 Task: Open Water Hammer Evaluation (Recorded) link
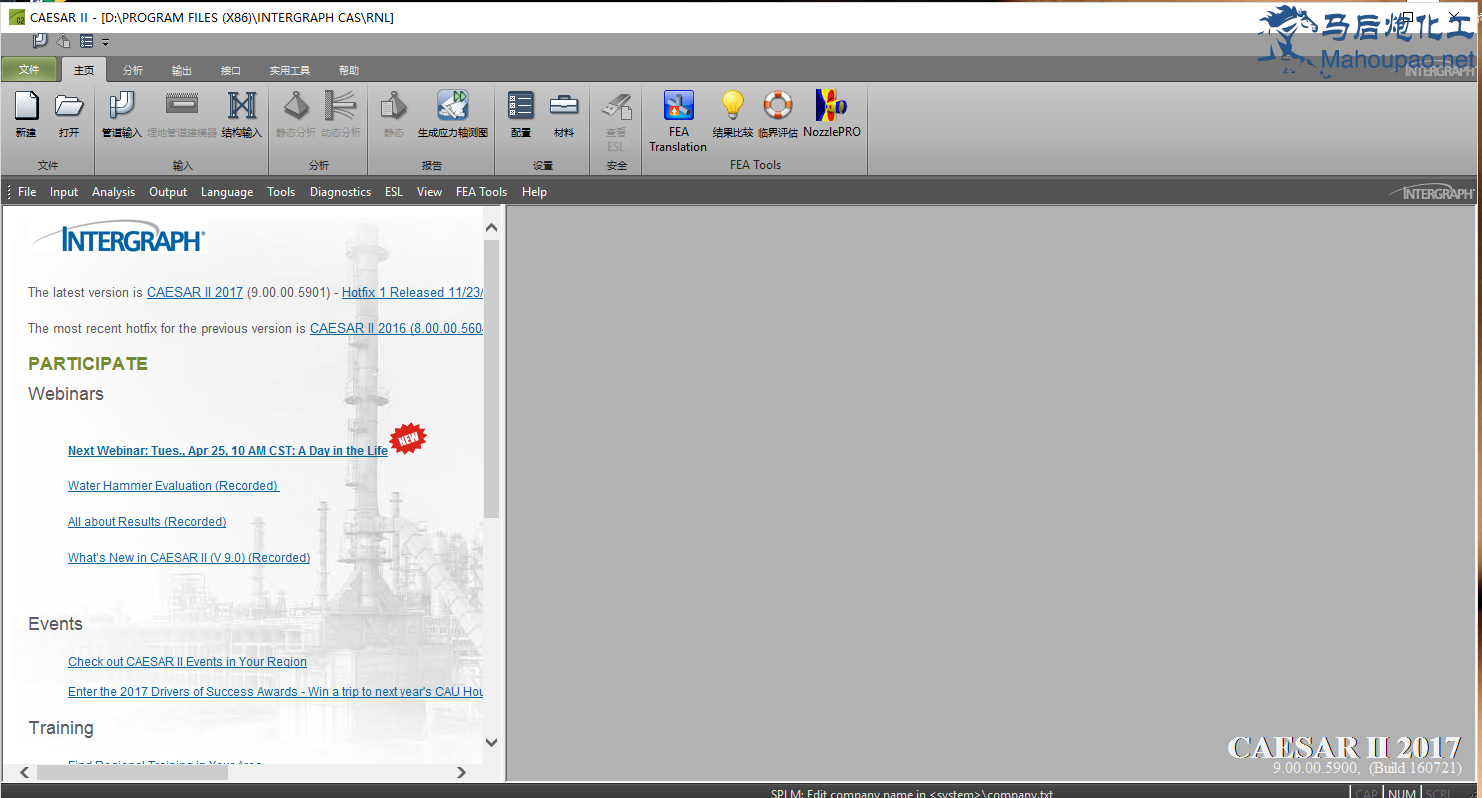click(x=173, y=486)
